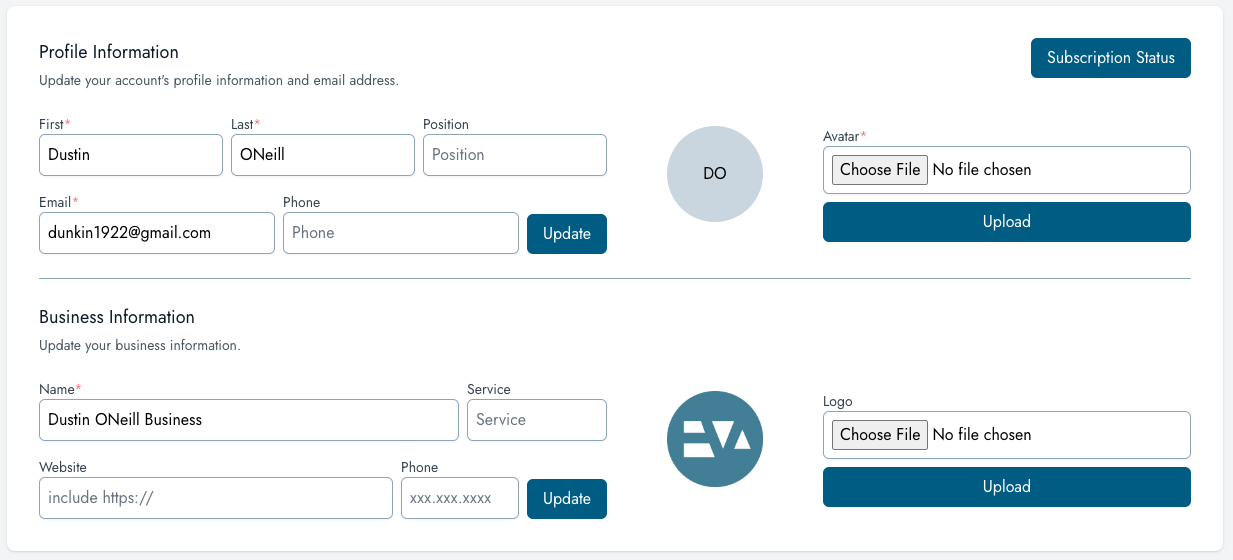Click into the Position field
This screenshot has height=560, width=1233.
click(514, 155)
